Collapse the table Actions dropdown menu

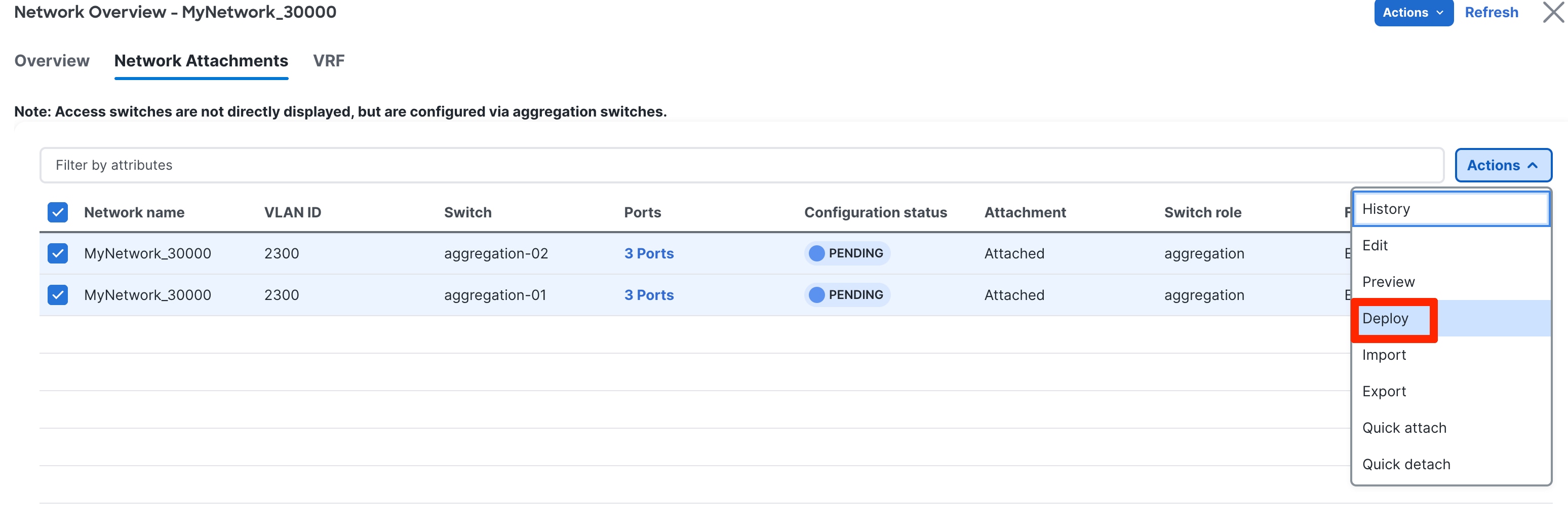[x=1502, y=165]
